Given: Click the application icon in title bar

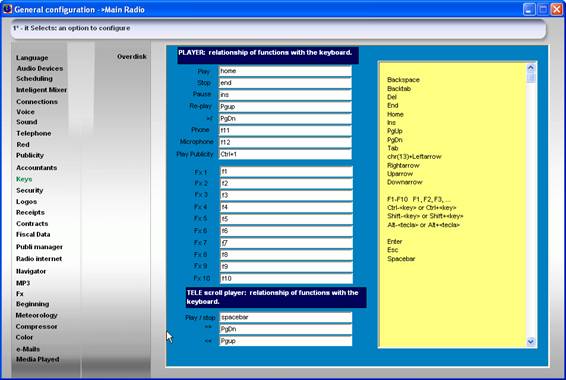Looking at the screenshot, I should tap(7, 9).
